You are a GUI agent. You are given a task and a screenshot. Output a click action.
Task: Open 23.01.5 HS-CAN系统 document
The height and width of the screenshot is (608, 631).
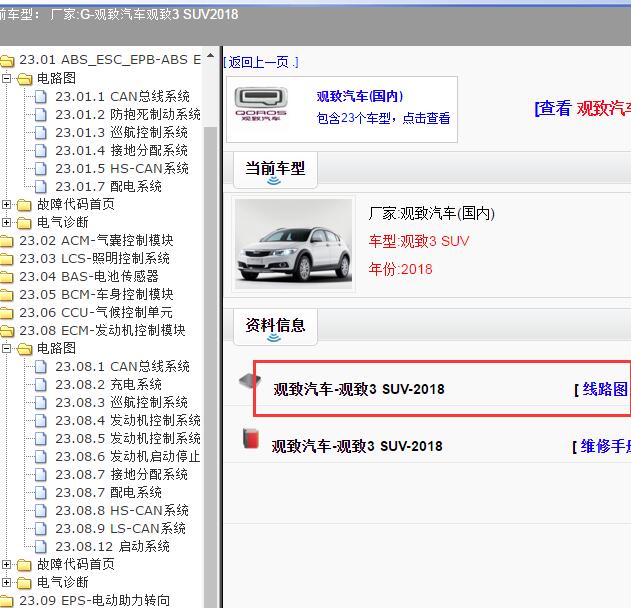click(122, 169)
